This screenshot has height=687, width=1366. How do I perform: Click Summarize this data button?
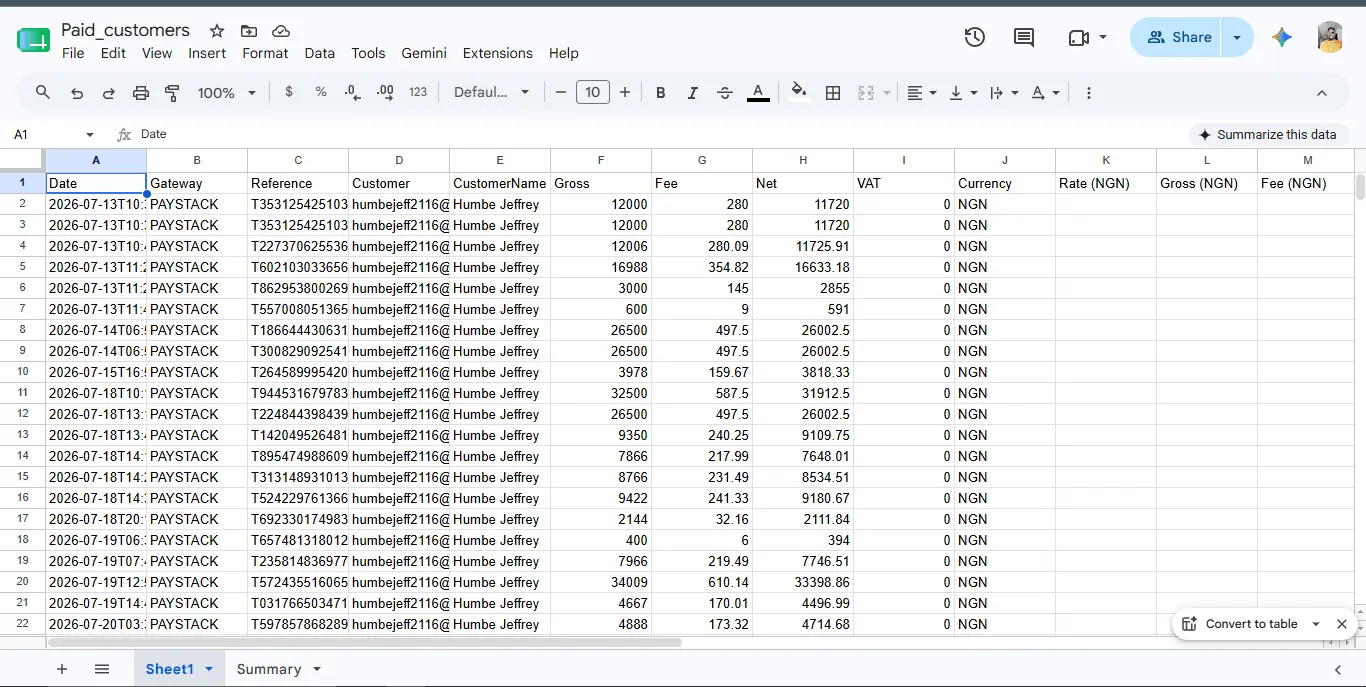1267,134
